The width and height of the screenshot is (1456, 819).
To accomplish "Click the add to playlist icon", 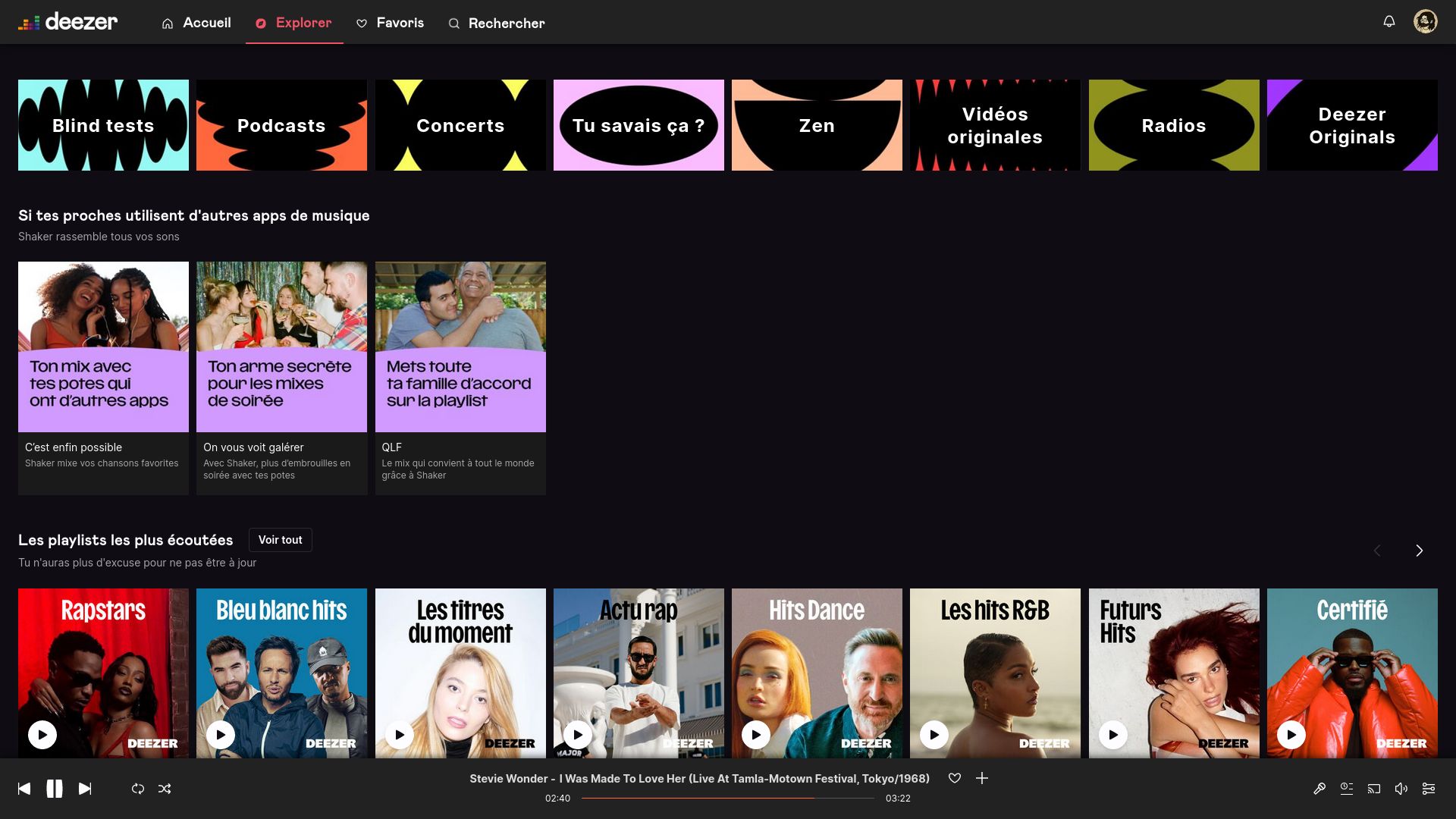I will (982, 778).
